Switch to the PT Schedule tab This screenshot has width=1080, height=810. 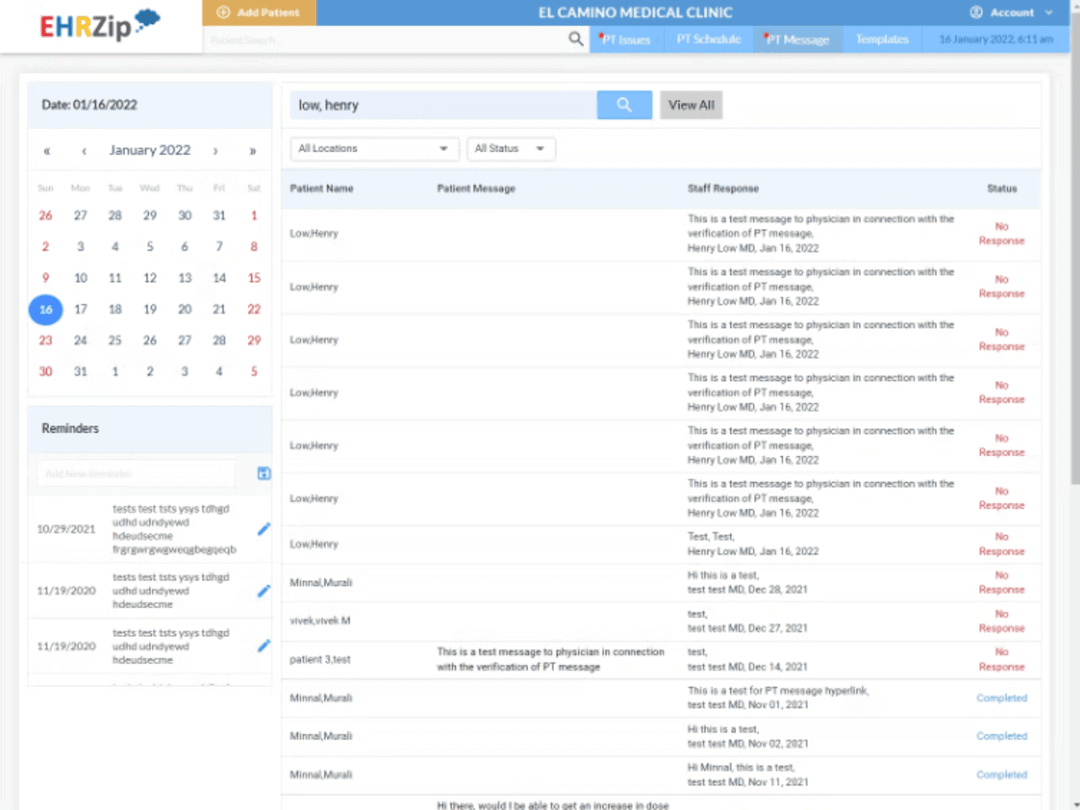click(708, 39)
